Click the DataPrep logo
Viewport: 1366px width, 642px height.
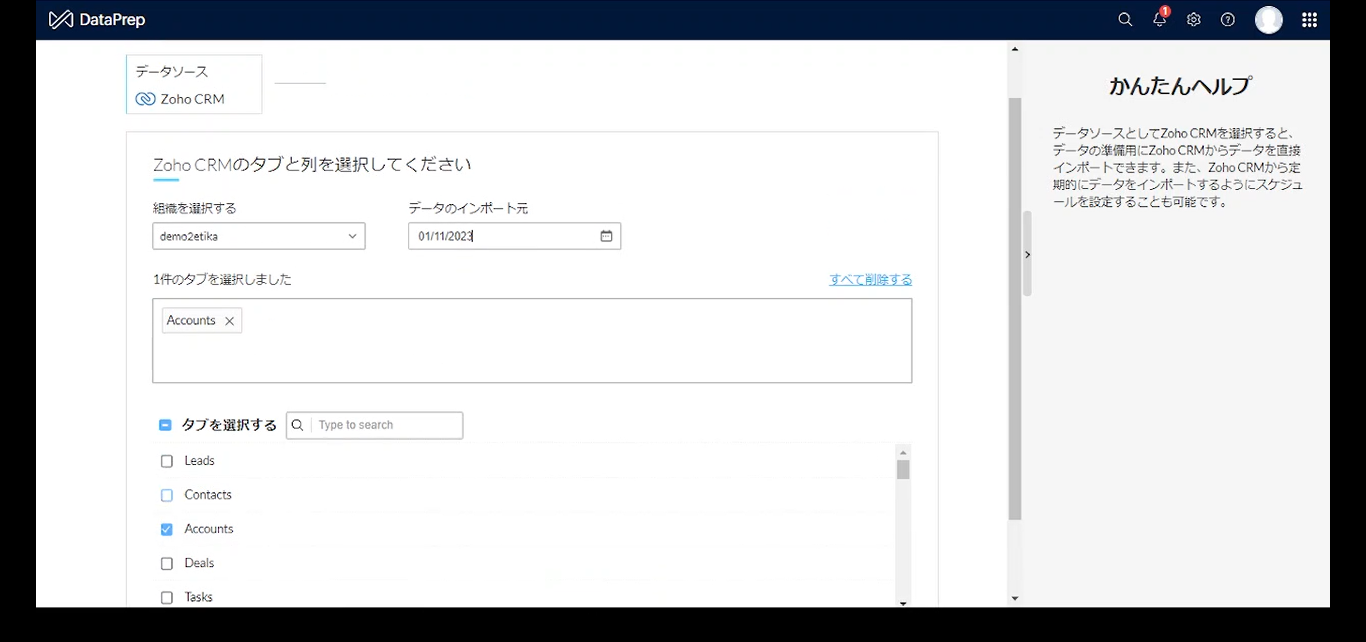[x=96, y=19]
